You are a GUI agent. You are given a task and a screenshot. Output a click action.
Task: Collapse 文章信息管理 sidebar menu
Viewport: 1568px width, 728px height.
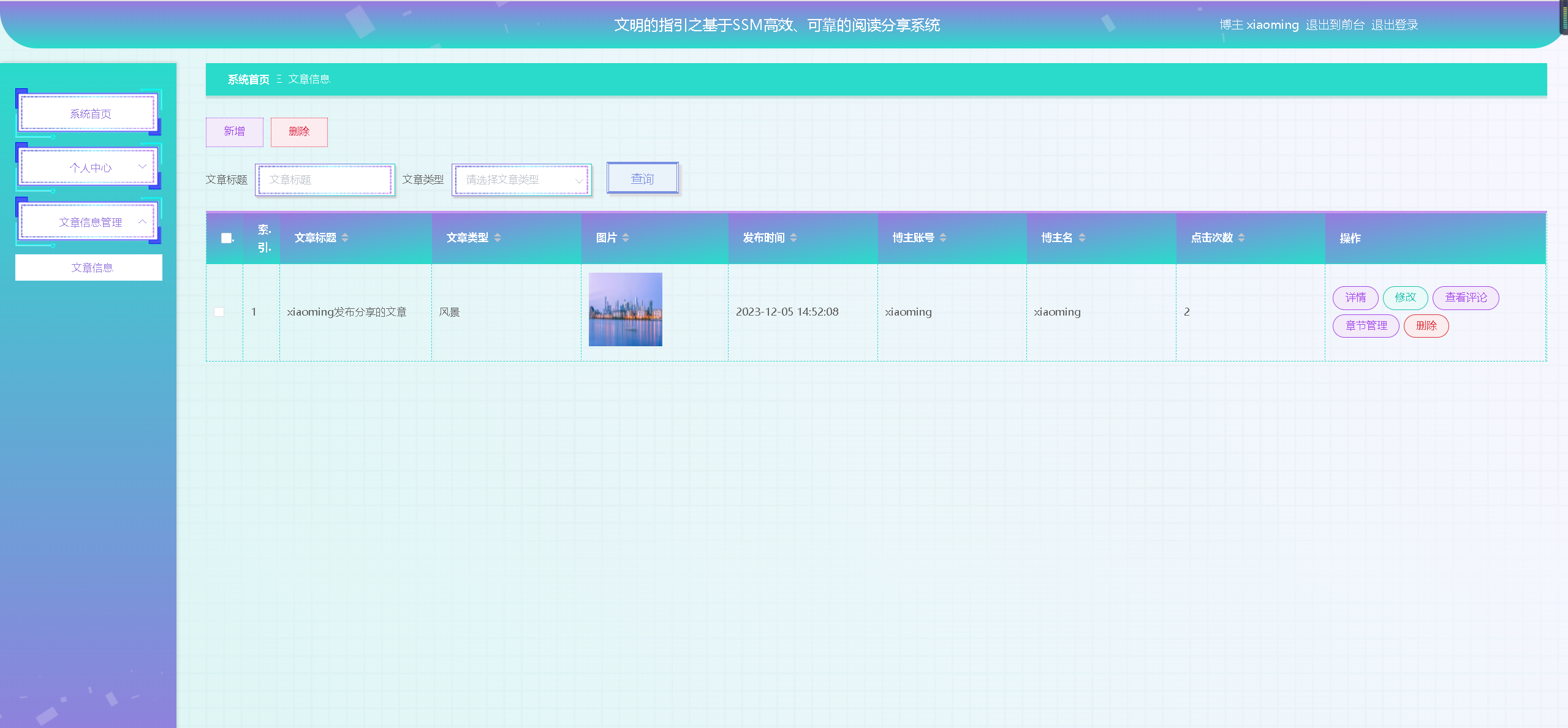tap(90, 222)
